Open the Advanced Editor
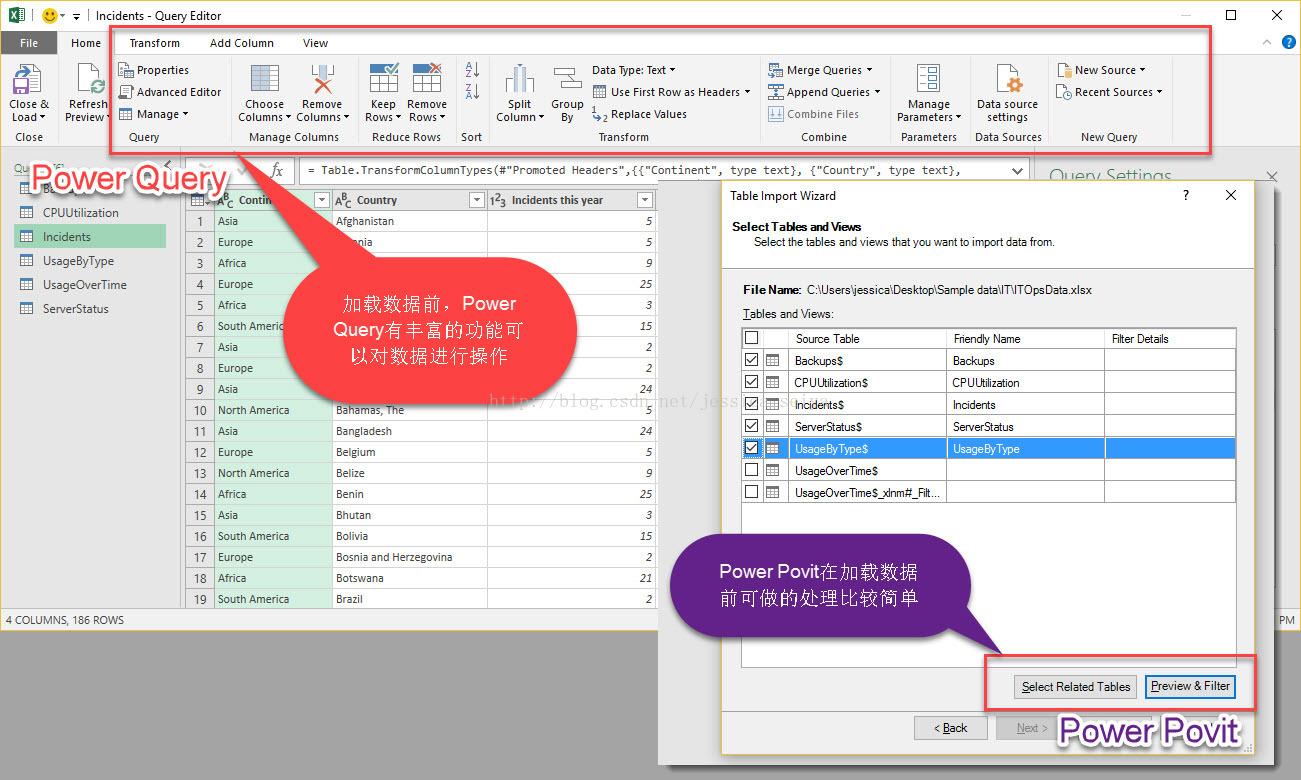Image resolution: width=1301 pixels, height=780 pixels. (x=171, y=91)
